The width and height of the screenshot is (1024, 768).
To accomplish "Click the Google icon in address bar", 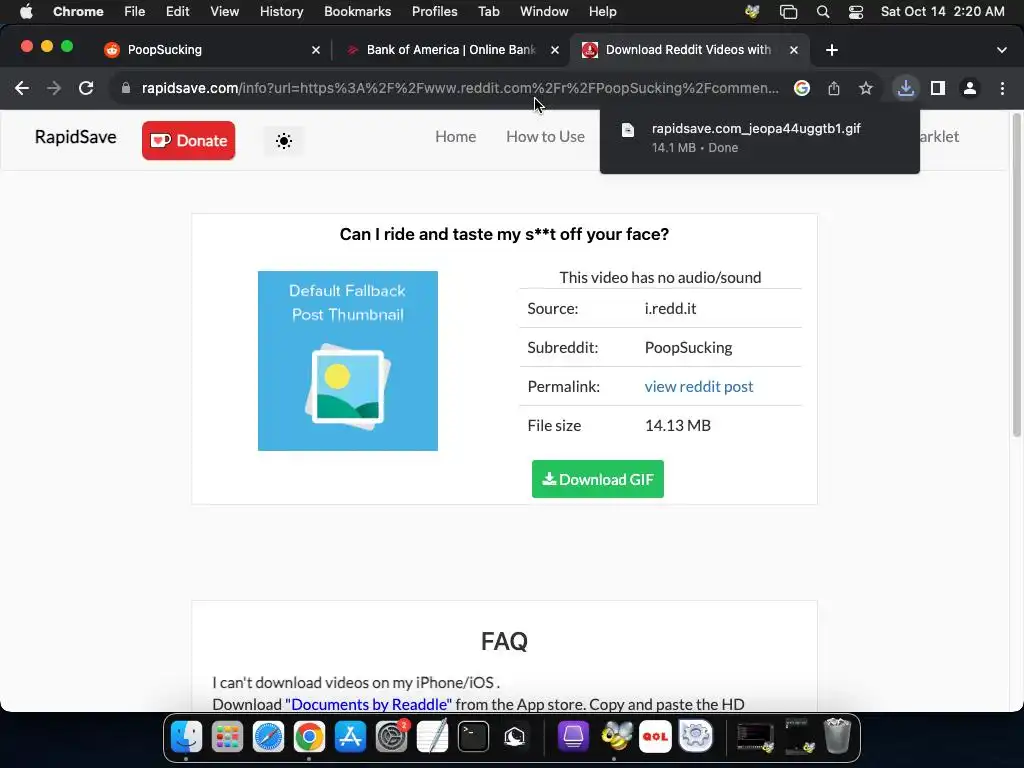I will 802,88.
